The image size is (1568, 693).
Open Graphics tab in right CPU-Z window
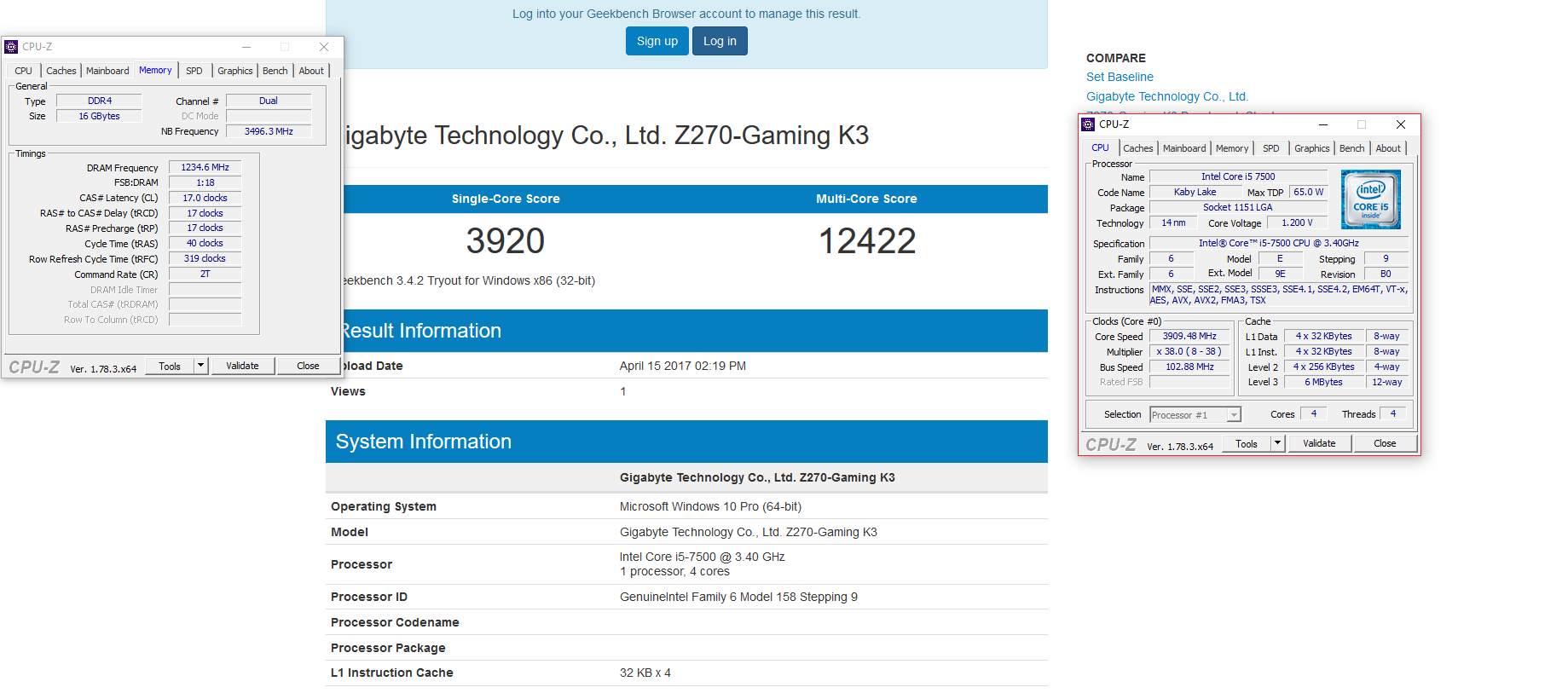(1312, 148)
